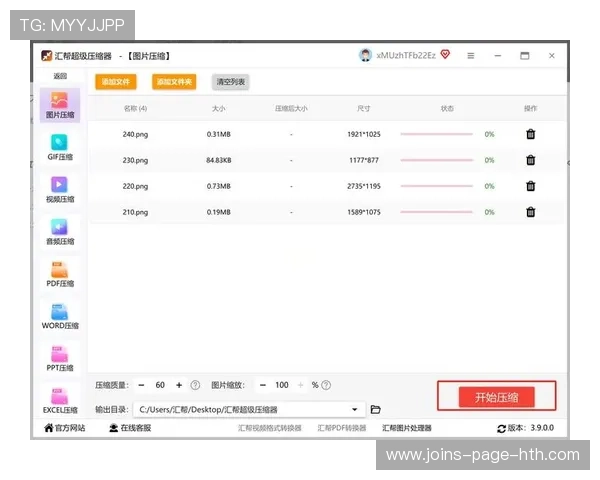Click the 清空列表 button
Image resolution: width=600 pixels, height=480 pixels.
[230, 82]
